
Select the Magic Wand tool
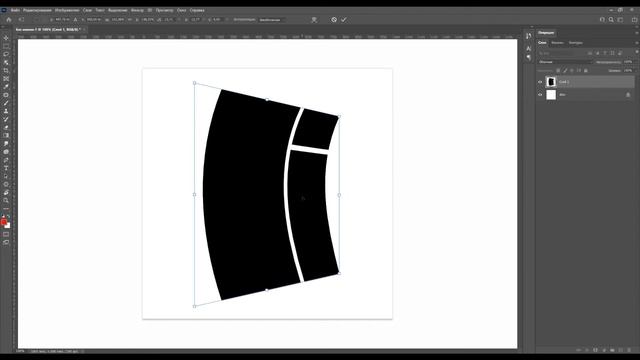click(6, 62)
